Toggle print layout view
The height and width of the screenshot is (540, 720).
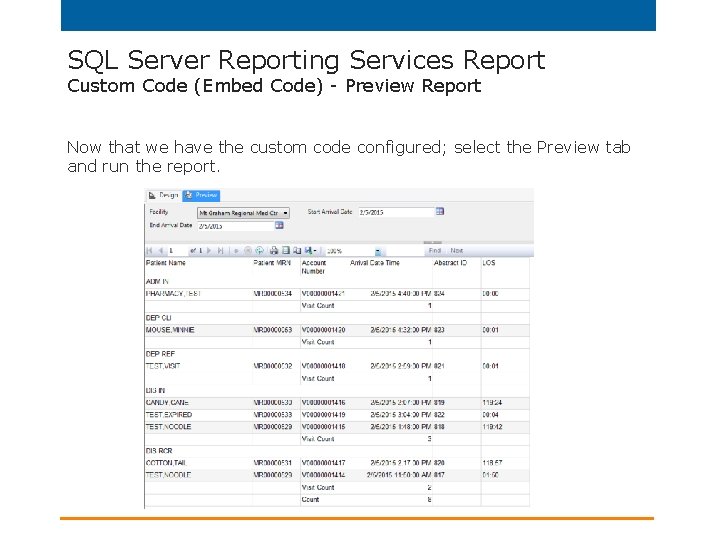(286, 251)
